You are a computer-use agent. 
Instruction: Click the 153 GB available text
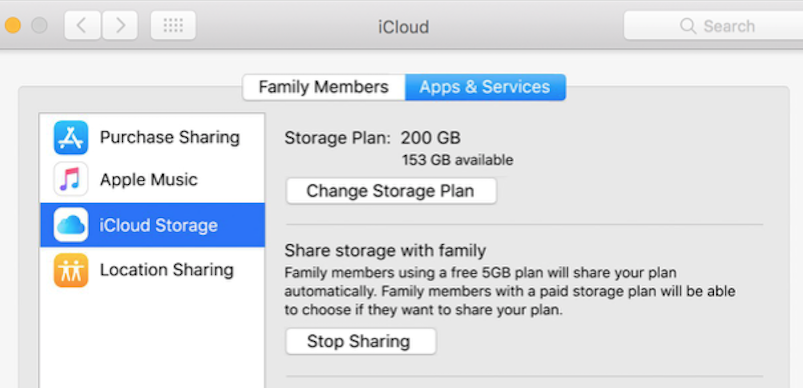457,160
